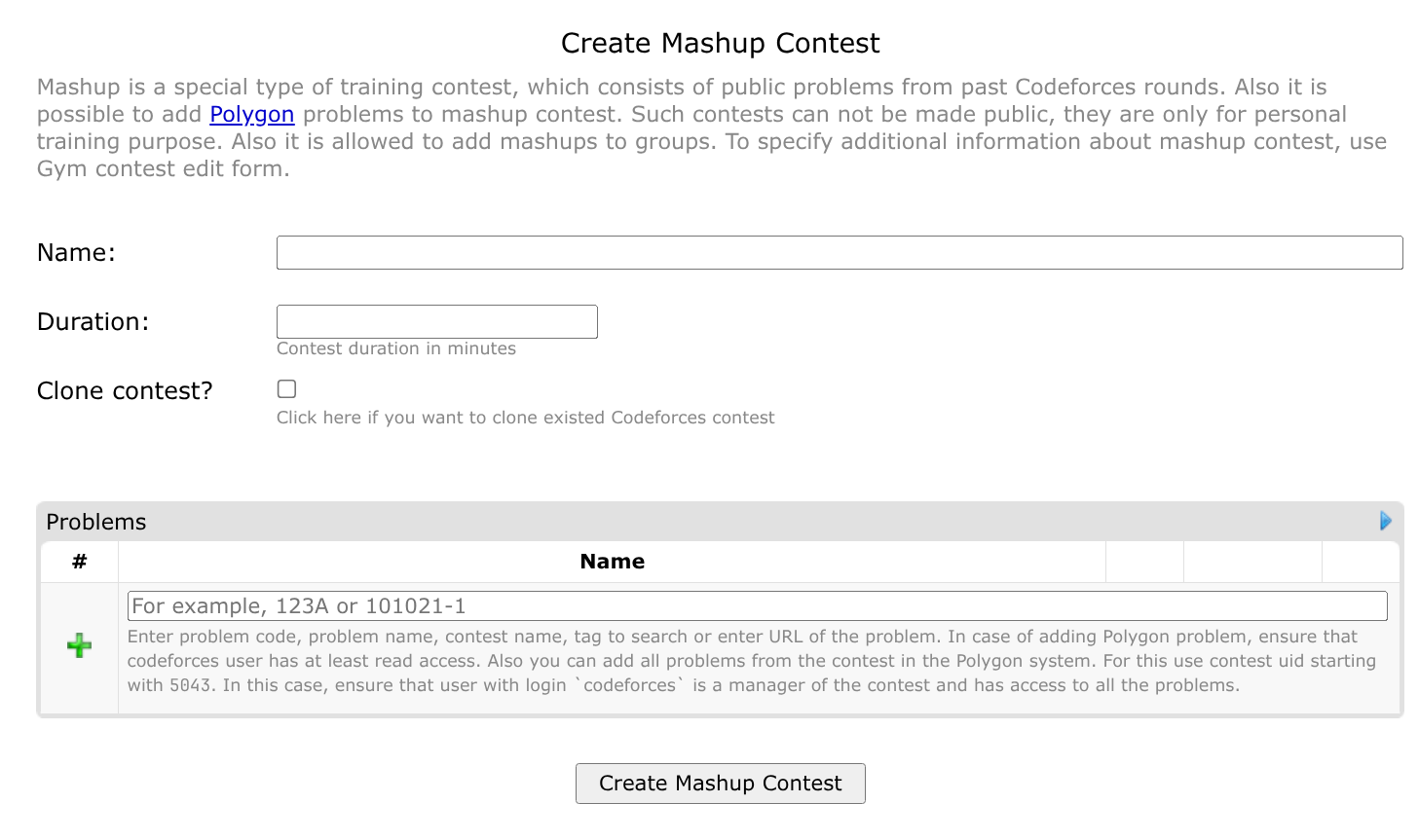This screenshot has width=1419, height=840.
Task: Click the "Duration:" form label
Action: (x=93, y=322)
